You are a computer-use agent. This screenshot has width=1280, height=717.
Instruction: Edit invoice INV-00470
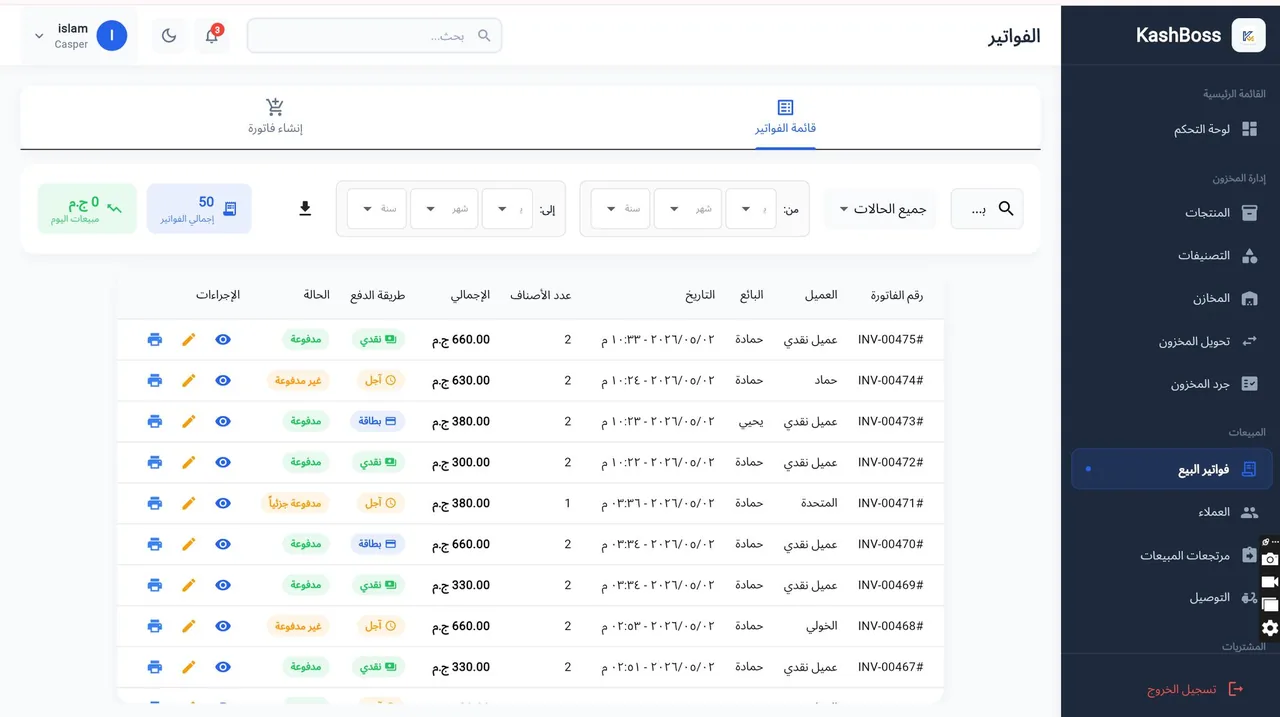(x=189, y=544)
